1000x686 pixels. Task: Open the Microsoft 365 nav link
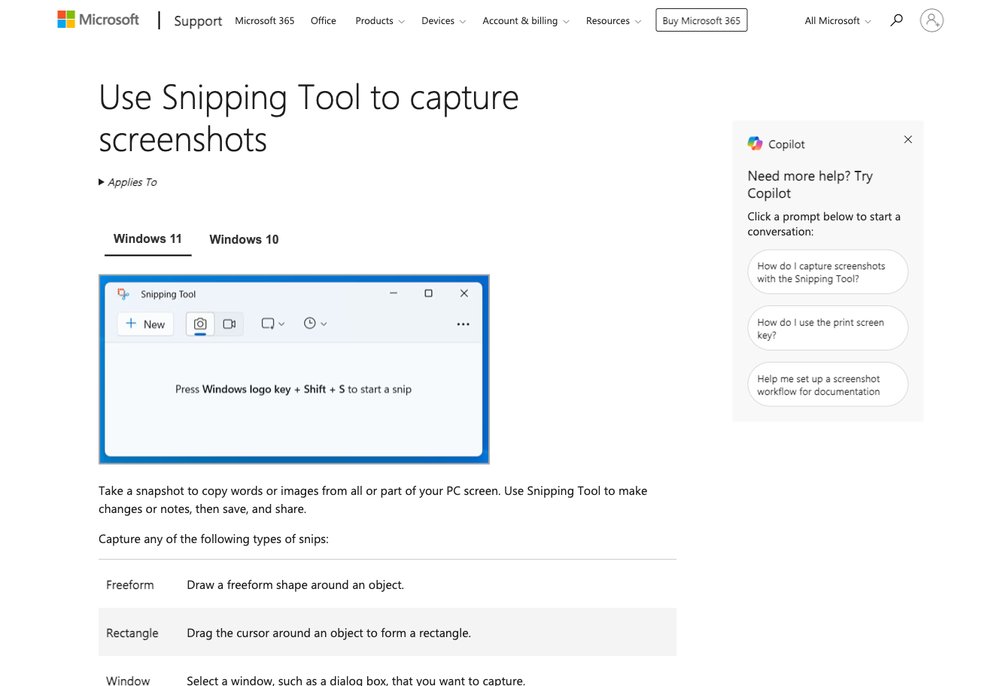point(265,21)
